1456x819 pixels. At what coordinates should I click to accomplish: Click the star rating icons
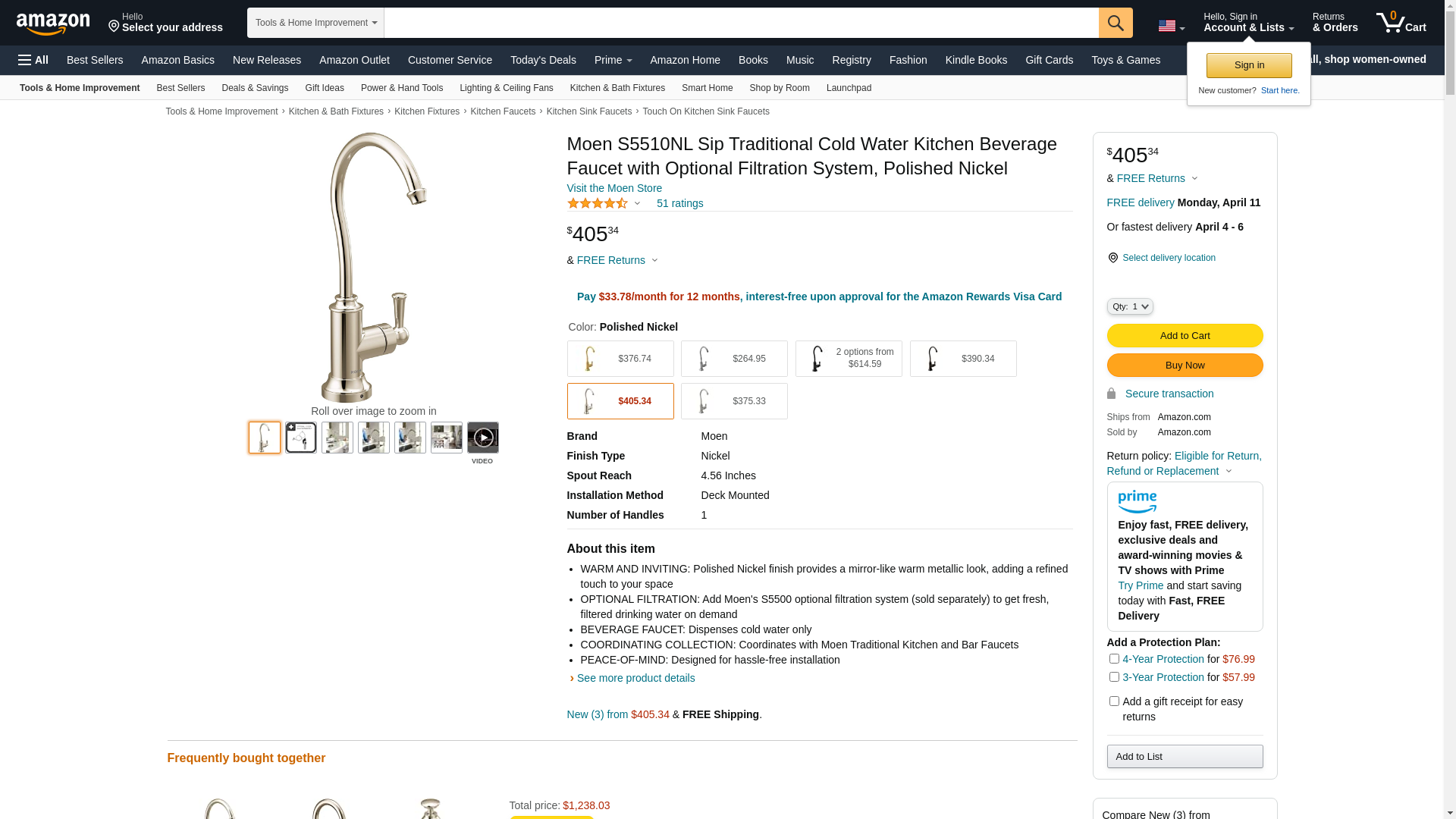tap(598, 203)
